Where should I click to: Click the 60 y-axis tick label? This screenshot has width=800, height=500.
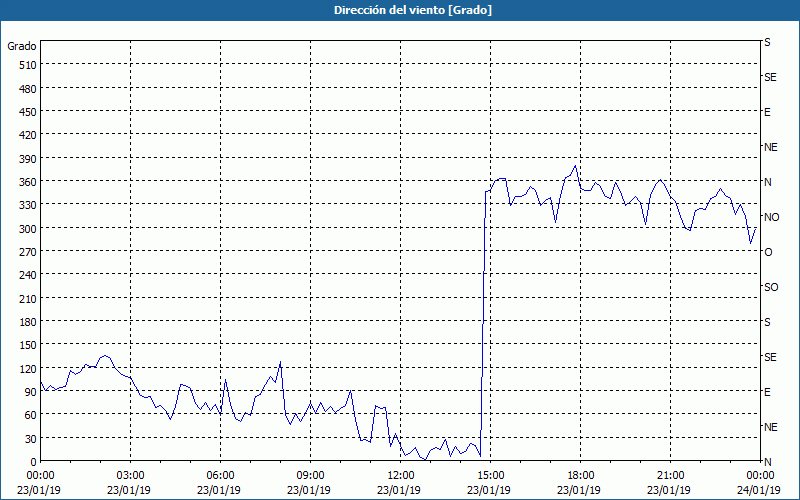(x=31, y=415)
